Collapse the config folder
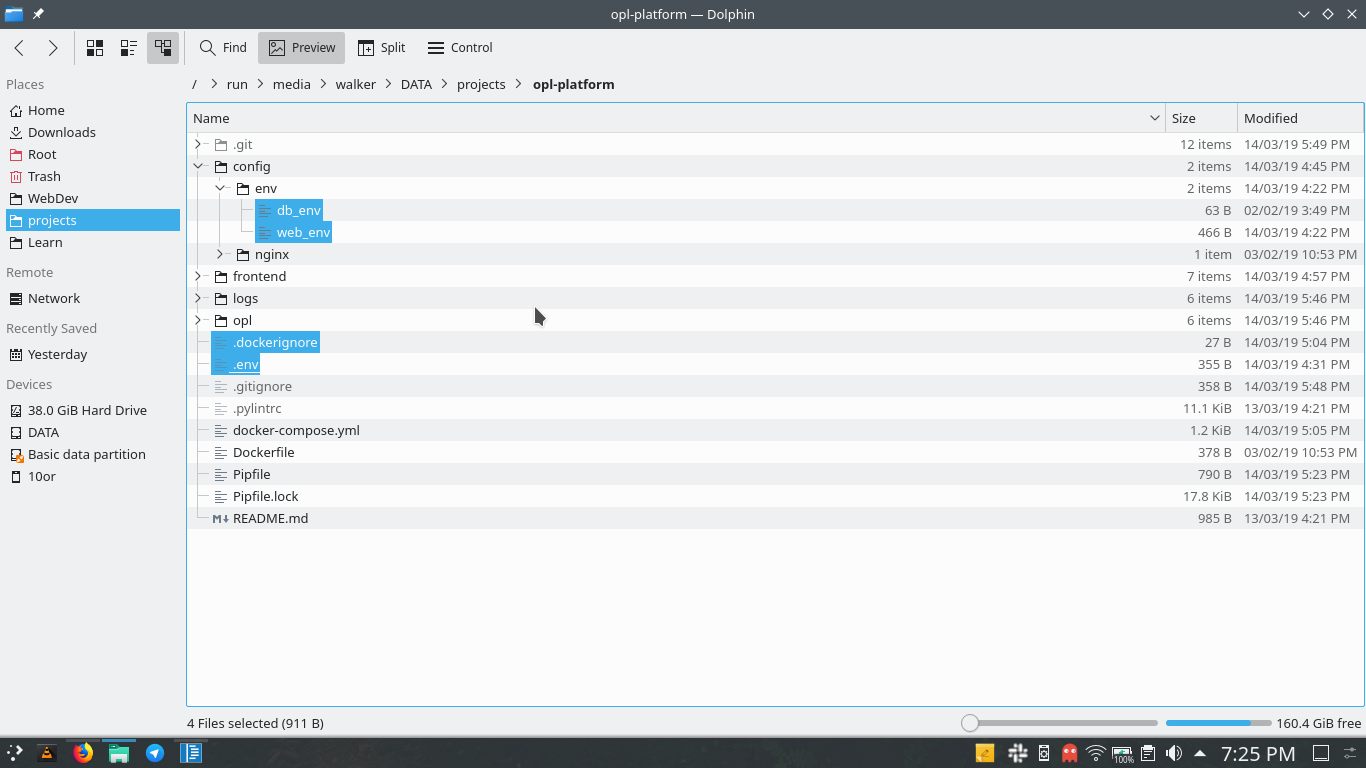Viewport: 1366px width, 768px height. pos(198,166)
